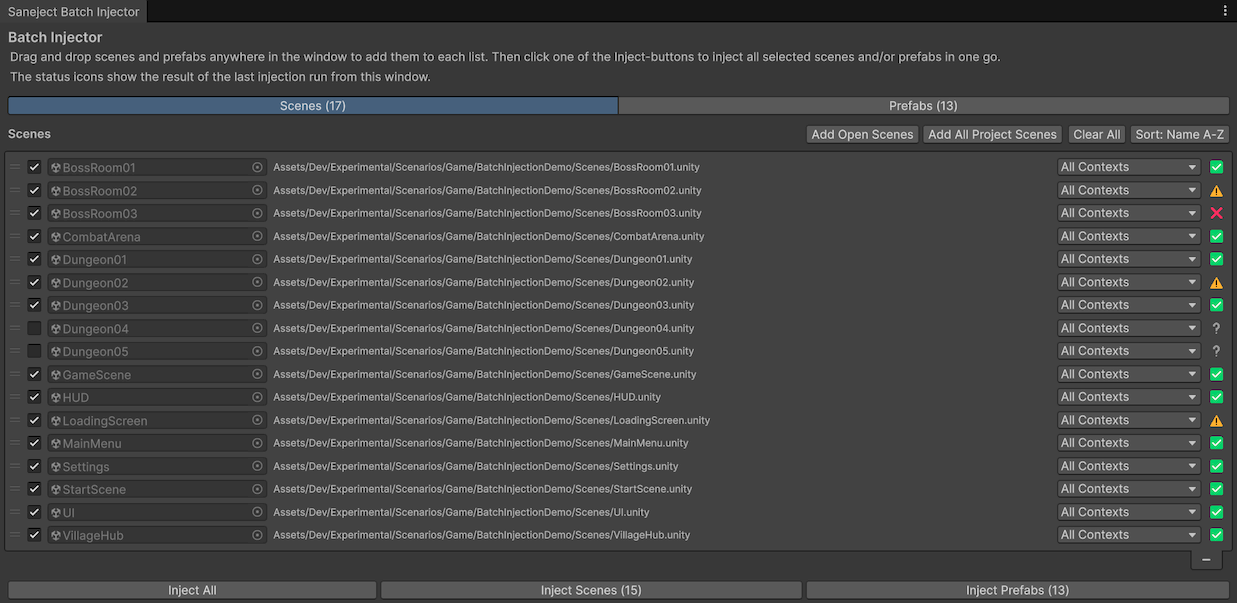Open the three-dot window menu
The height and width of the screenshot is (603, 1237).
1223,9
